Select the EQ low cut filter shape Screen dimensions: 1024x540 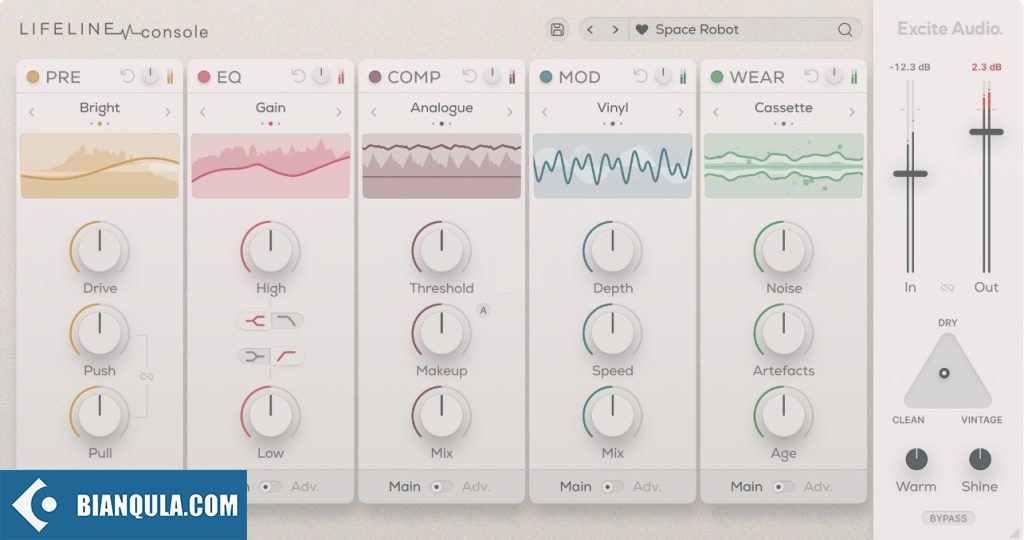pos(287,356)
